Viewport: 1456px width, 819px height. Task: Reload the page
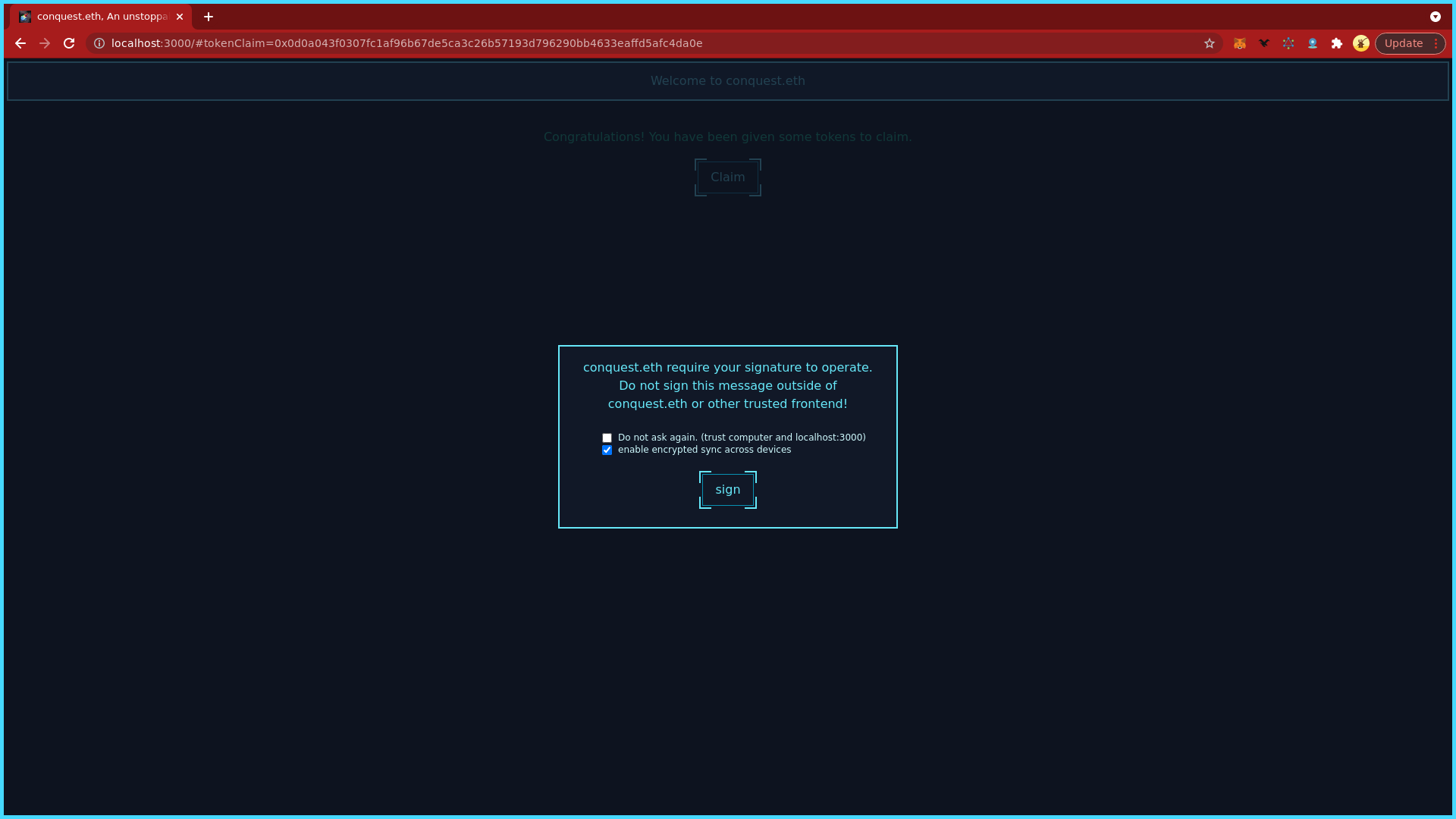69,43
